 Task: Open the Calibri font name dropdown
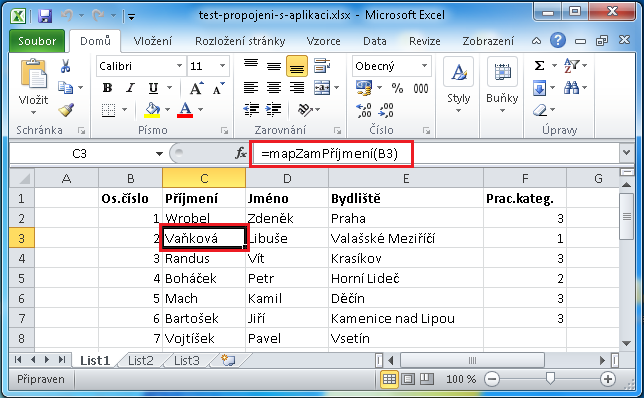pyautogui.click(x=179, y=66)
